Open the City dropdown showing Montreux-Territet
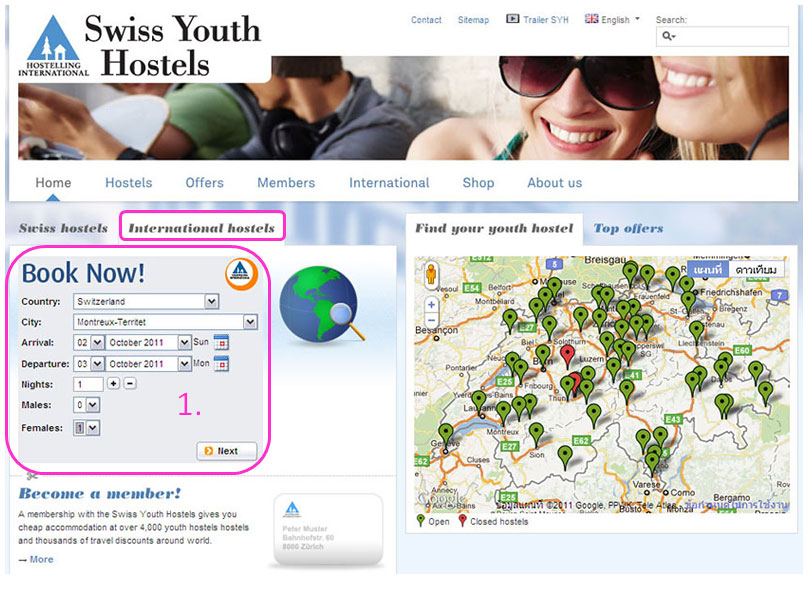The image size is (810, 590). (x=165, y=322)
